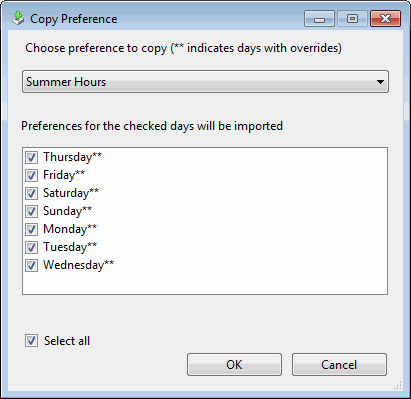This screenshot has height=399, width=411.
Task: Confirm with the OK button
Action: (x=234, y=364)
